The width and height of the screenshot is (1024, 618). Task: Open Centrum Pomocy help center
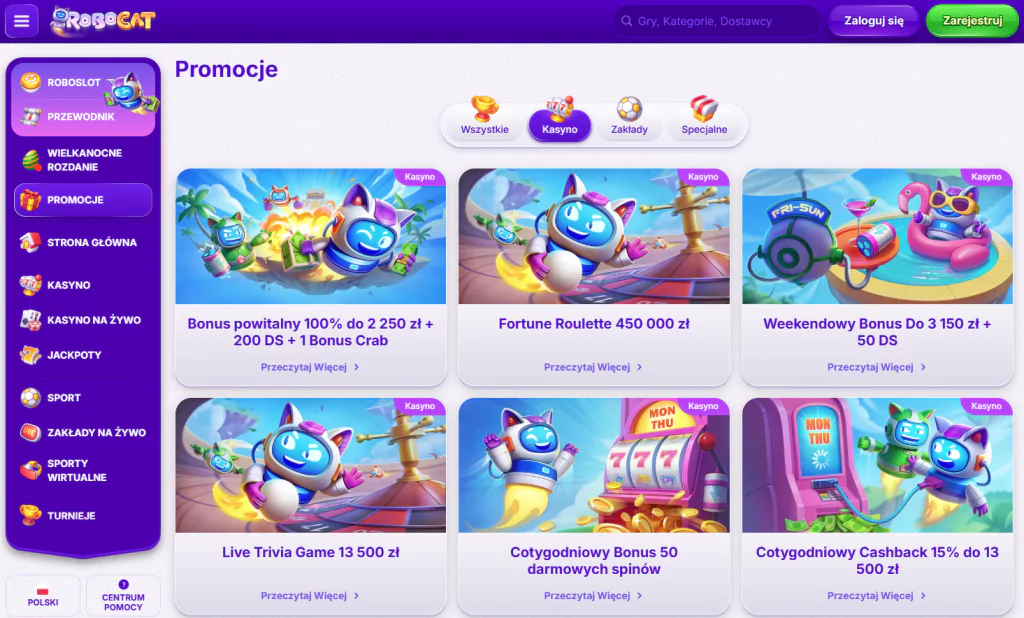point(123,595)
